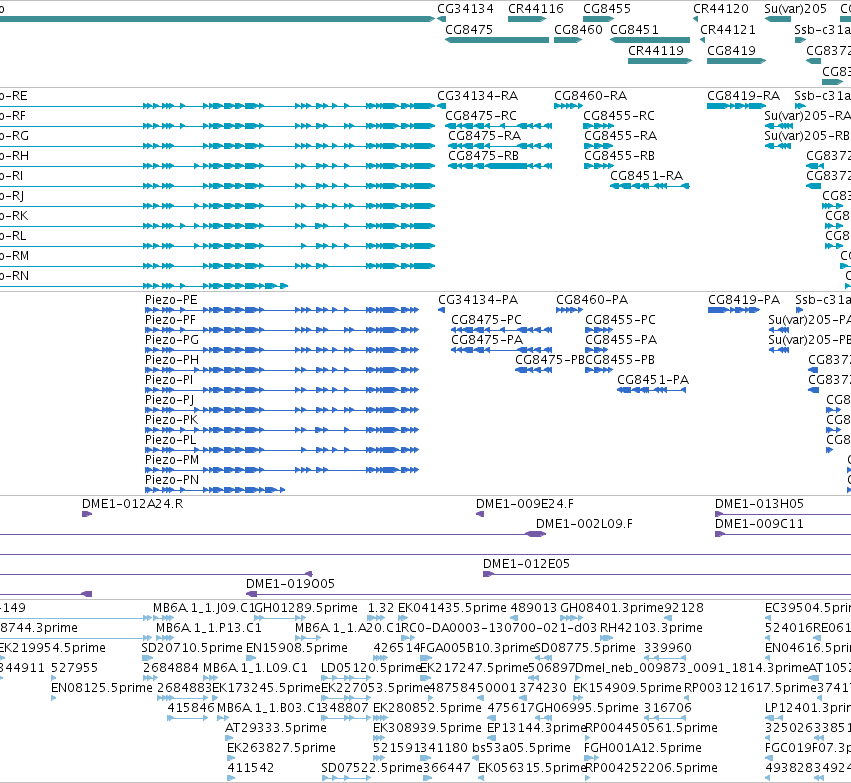Image resolution: width=851 pixels, height=783 pixels.
Task: Click the CG8475-PC protein label
Action: (x=486, y=320)
